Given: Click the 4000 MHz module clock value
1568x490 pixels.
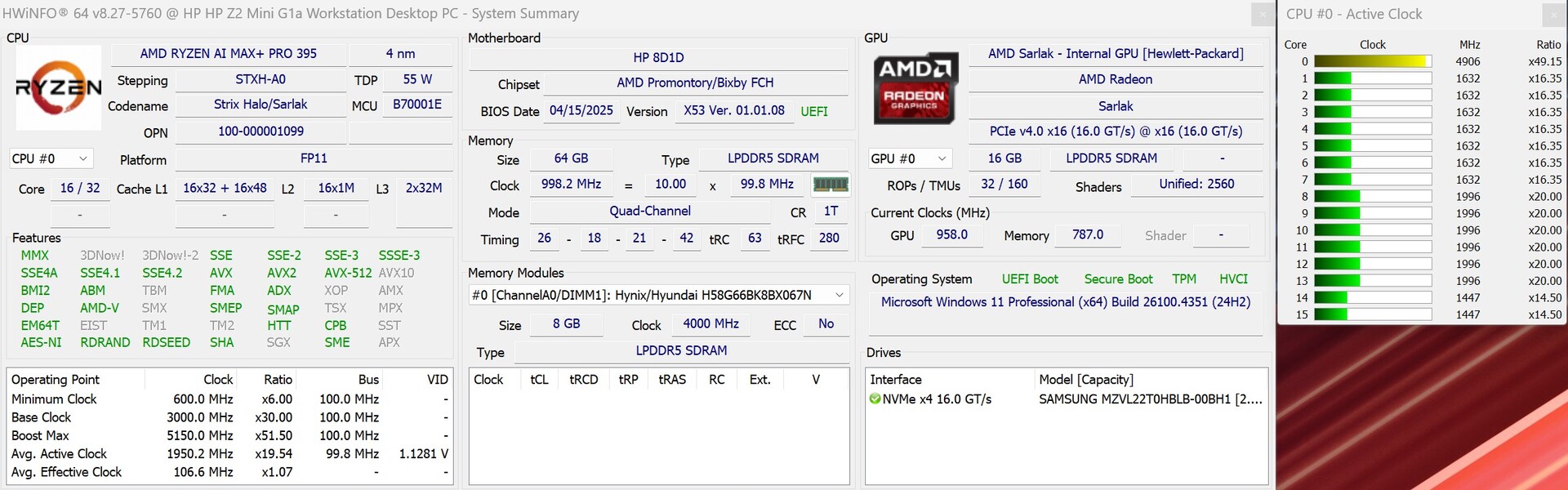Looking at the screenshot, I should (x=711, y=324).
